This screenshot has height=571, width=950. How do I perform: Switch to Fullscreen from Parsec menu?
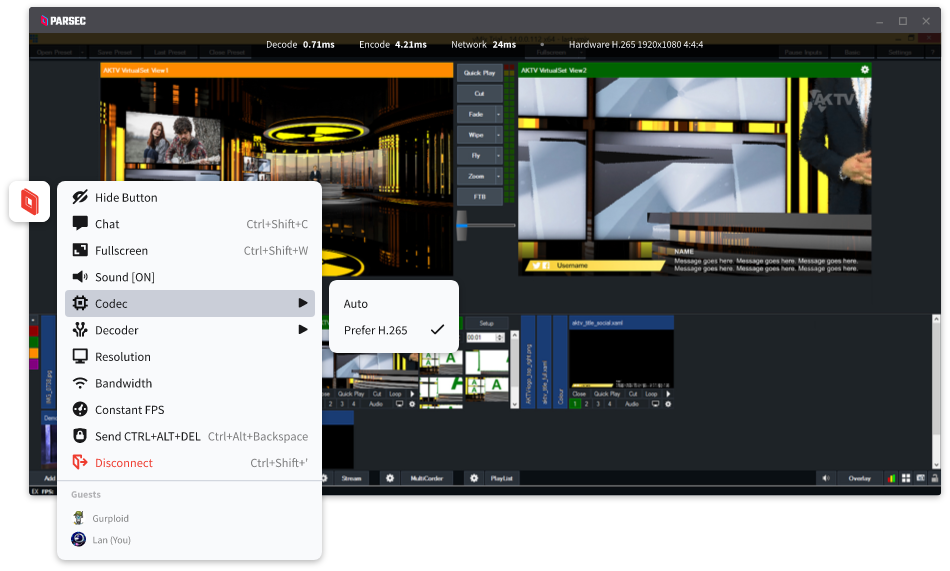point(189,250)
